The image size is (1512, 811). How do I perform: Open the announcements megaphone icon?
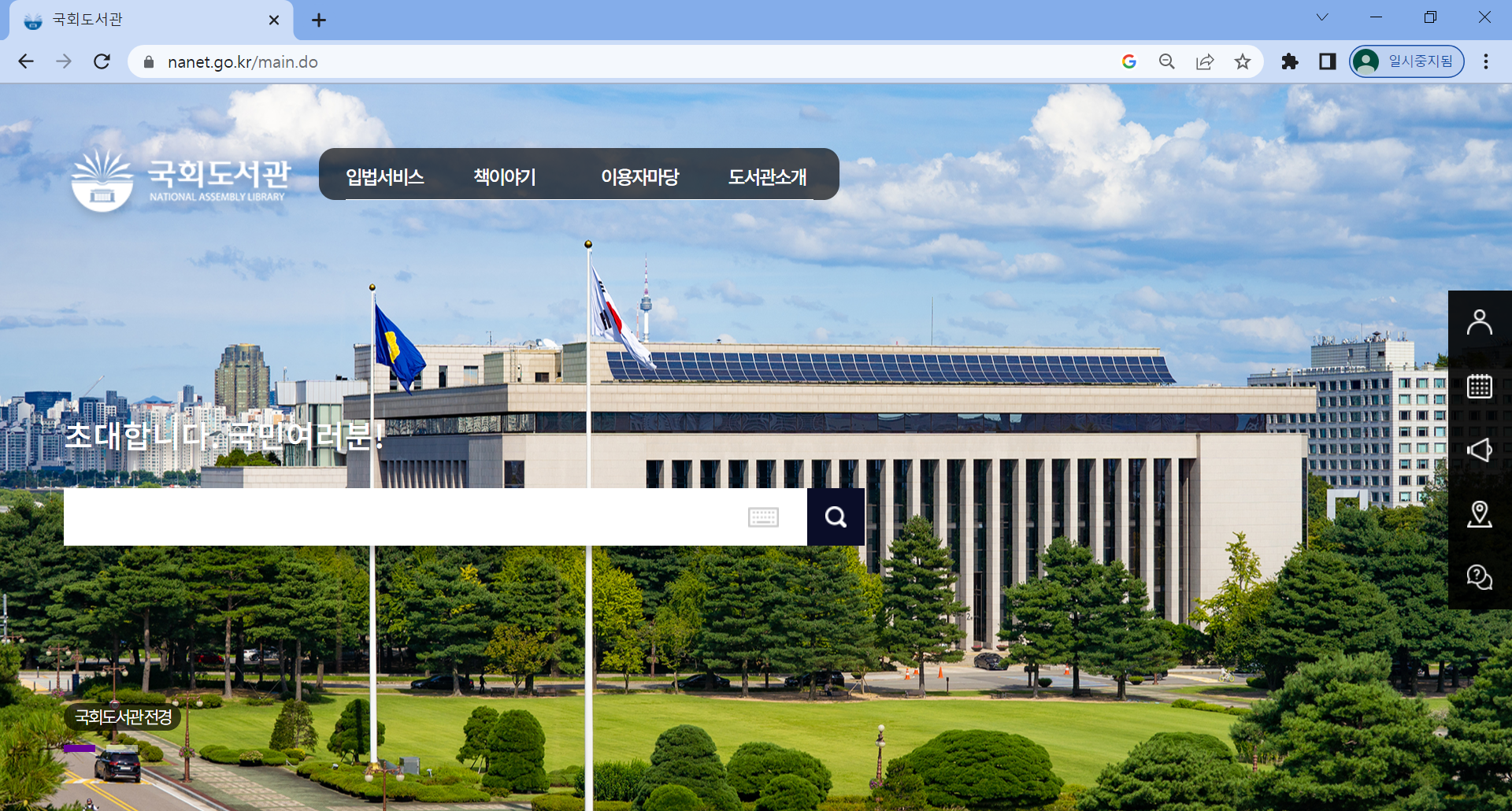pos(1480,450)
